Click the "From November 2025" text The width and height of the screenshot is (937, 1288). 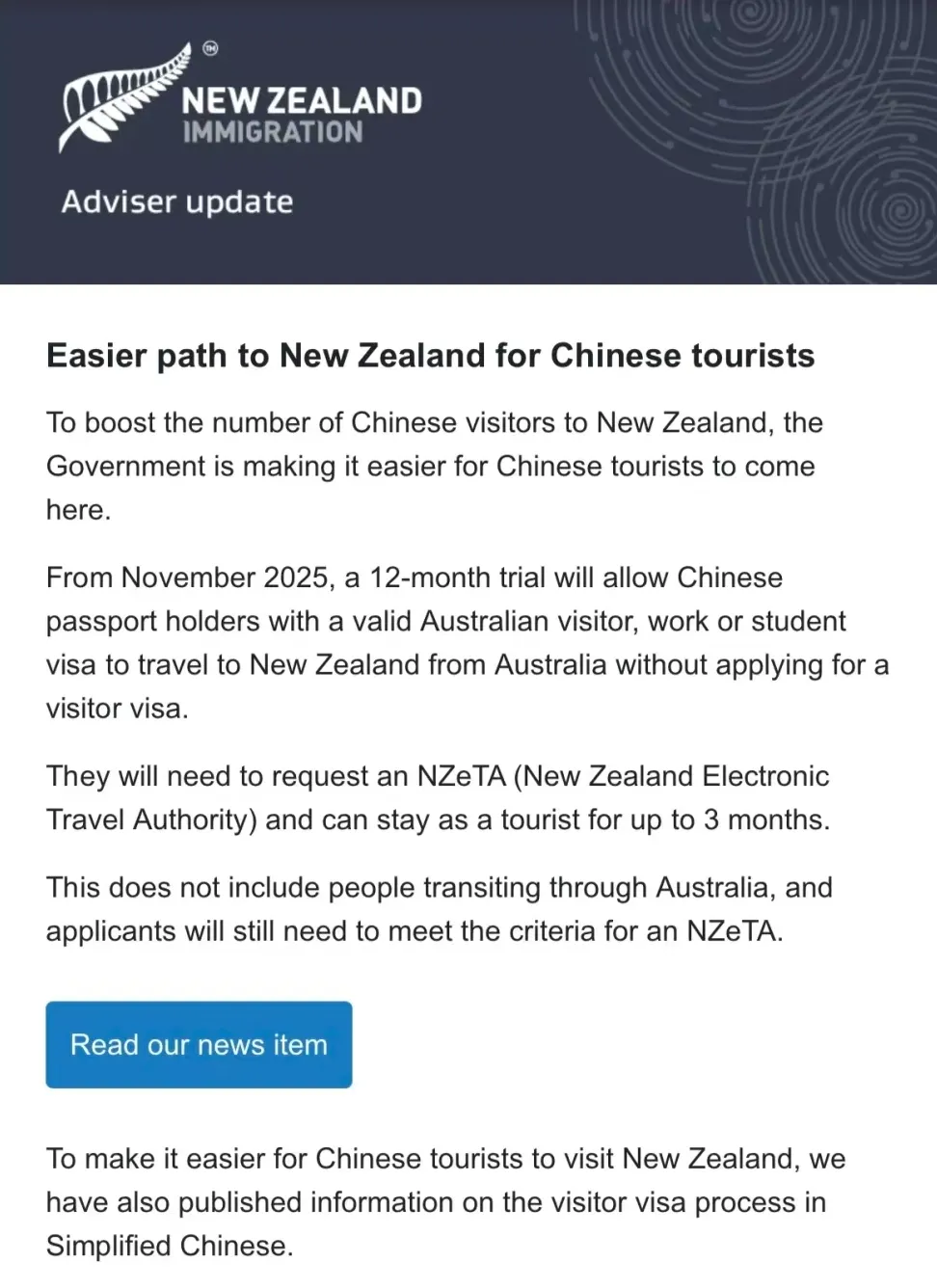pyautogui.click(x=188, y=577)
